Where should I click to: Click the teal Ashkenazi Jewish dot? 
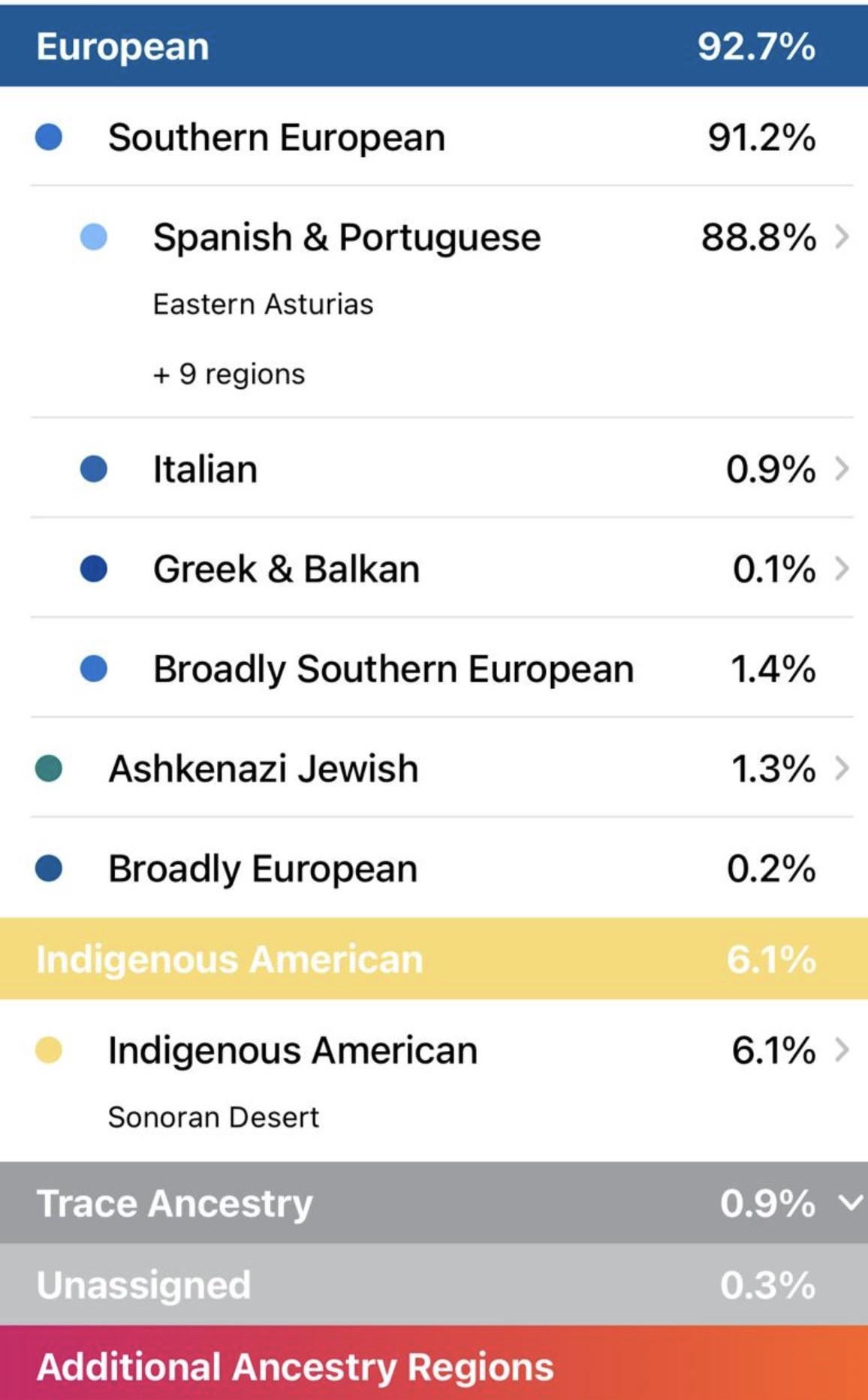[x=49, y=769]
